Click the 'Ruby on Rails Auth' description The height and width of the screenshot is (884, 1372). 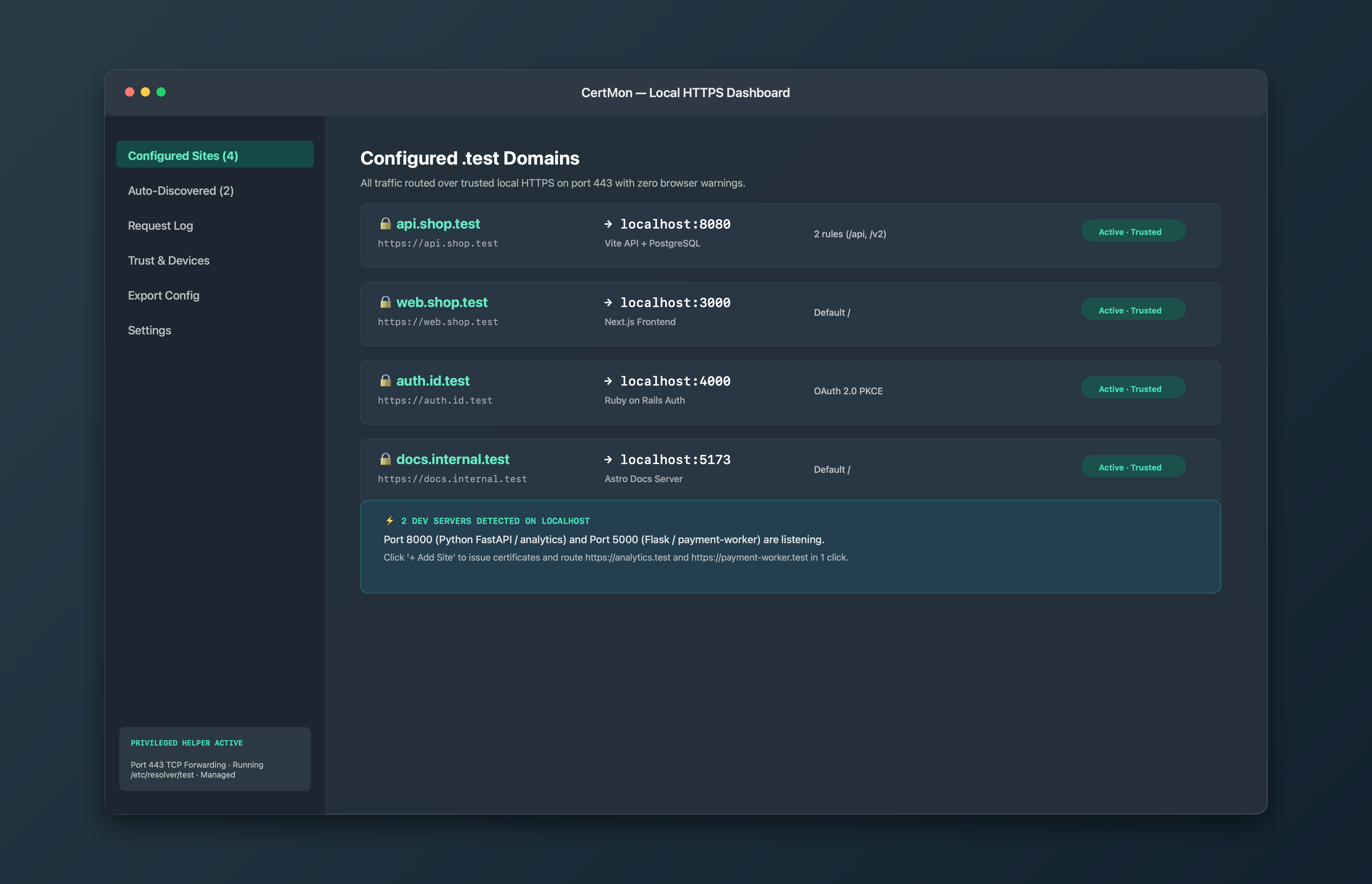point(644,401)
